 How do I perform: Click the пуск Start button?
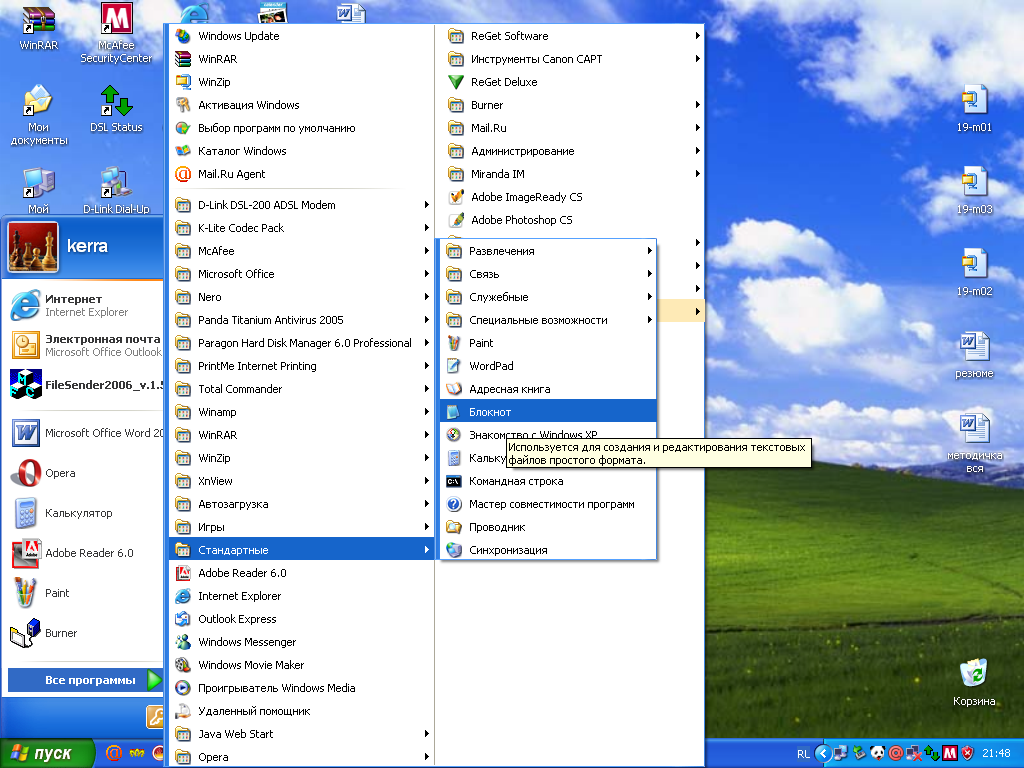click(47, 754)
